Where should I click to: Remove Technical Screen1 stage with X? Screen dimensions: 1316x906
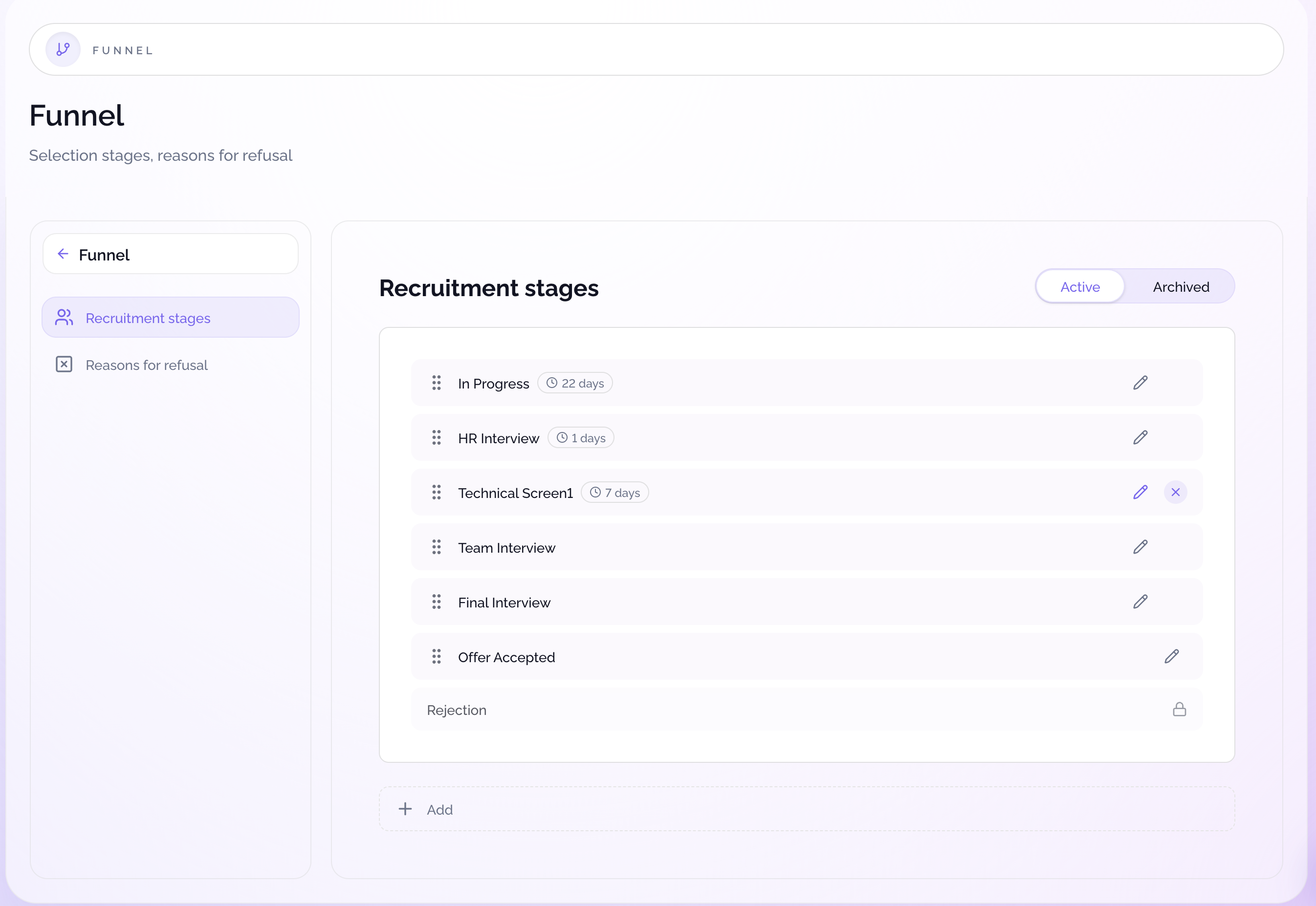1175,492
